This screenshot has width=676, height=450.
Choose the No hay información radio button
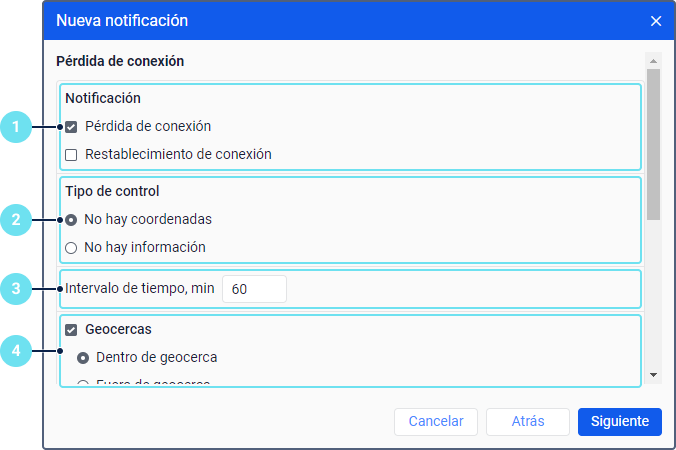coord(71,247)
